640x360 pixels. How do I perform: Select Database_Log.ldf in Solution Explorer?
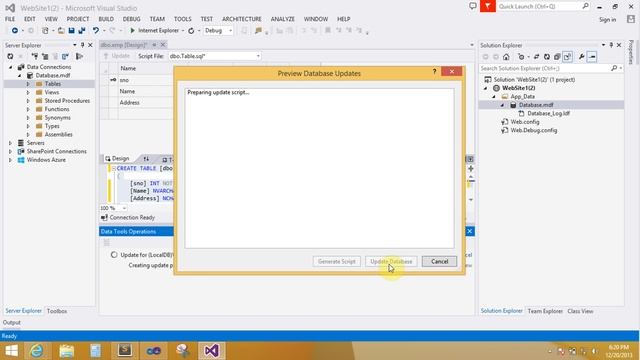(x=548, y=113)
